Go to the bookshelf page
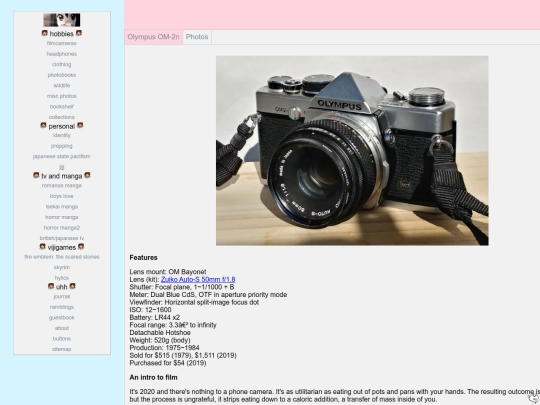This screenshot has width=540, height=405. (x=62, y=107)
